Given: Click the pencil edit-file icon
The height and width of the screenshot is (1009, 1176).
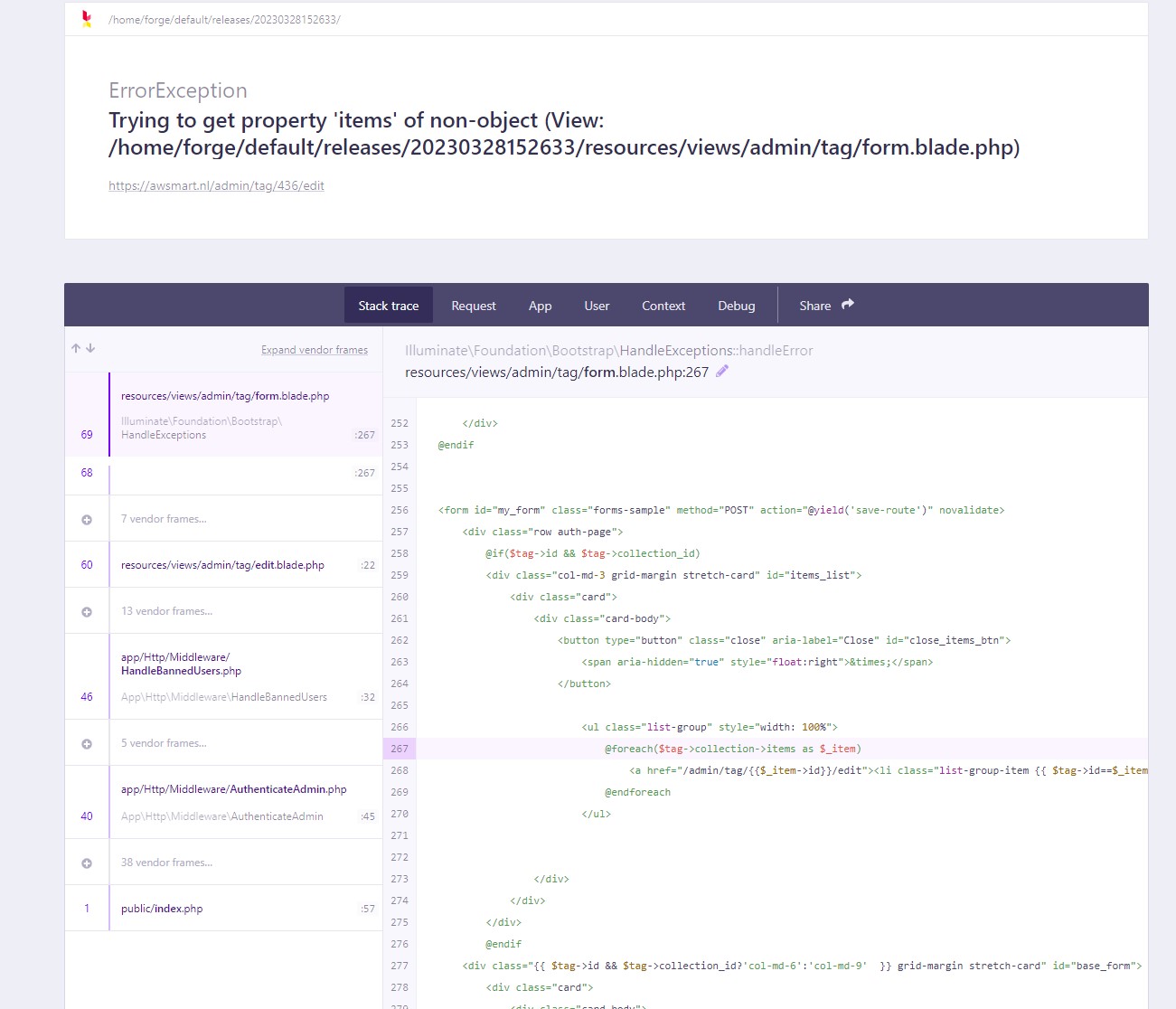Looking at the screenshot, I should tap(721, 372).
